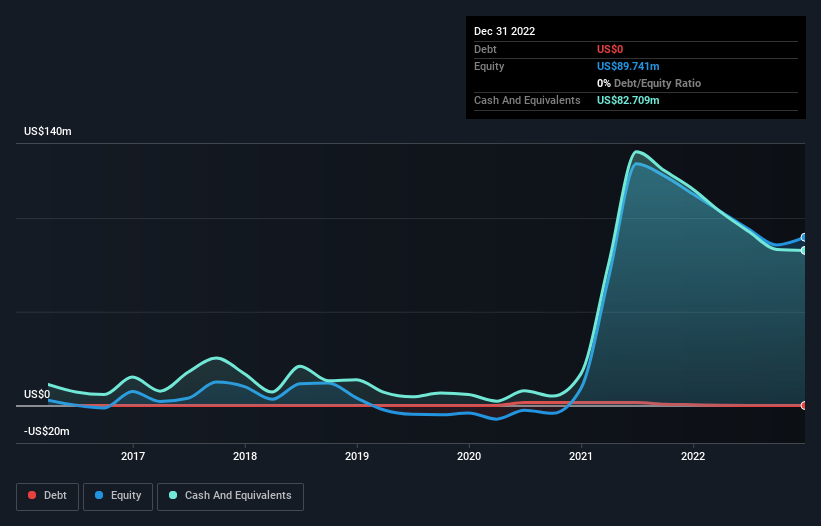Click the teal Cash end-point marker
This screenshot has height=526, width=821.
(x=804, y=251)
